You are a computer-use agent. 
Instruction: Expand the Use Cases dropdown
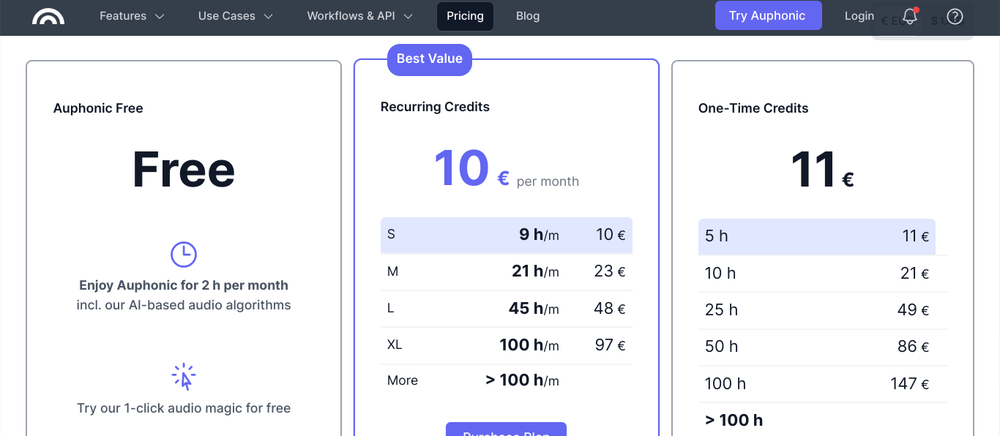point(235,16)
